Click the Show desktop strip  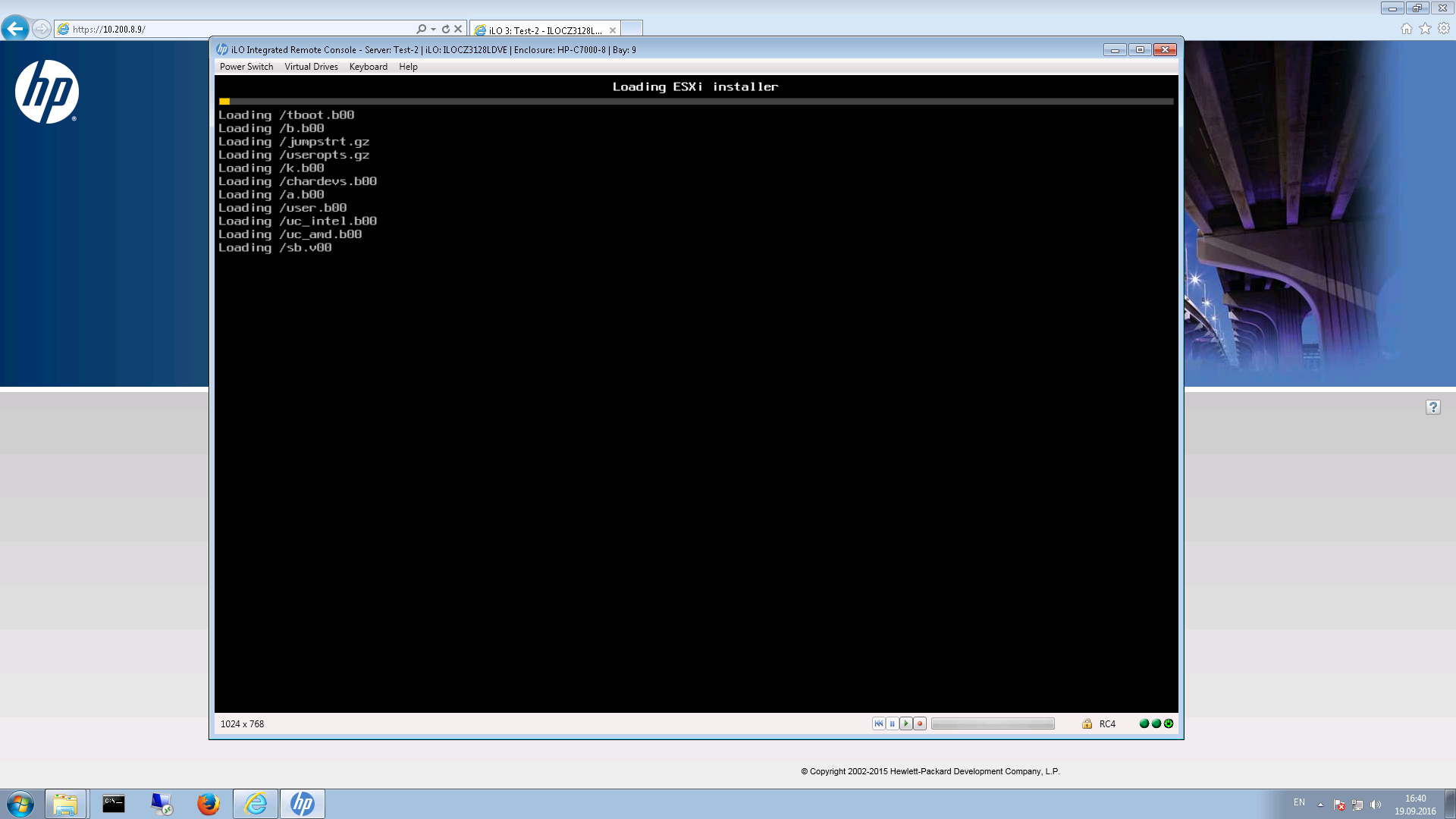coord(1450,804)
